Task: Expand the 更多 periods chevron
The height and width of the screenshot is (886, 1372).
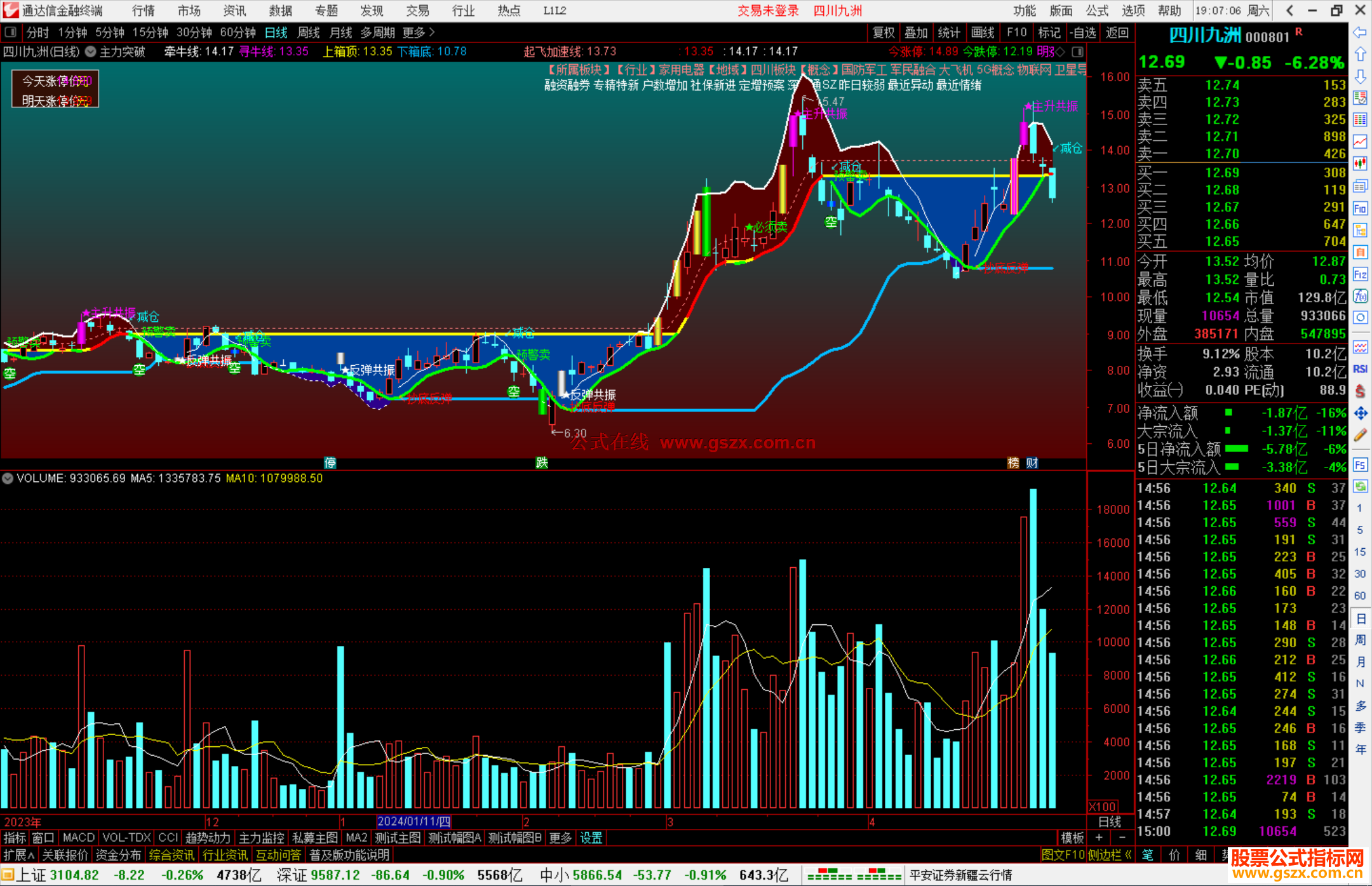Action: point(432,32)
